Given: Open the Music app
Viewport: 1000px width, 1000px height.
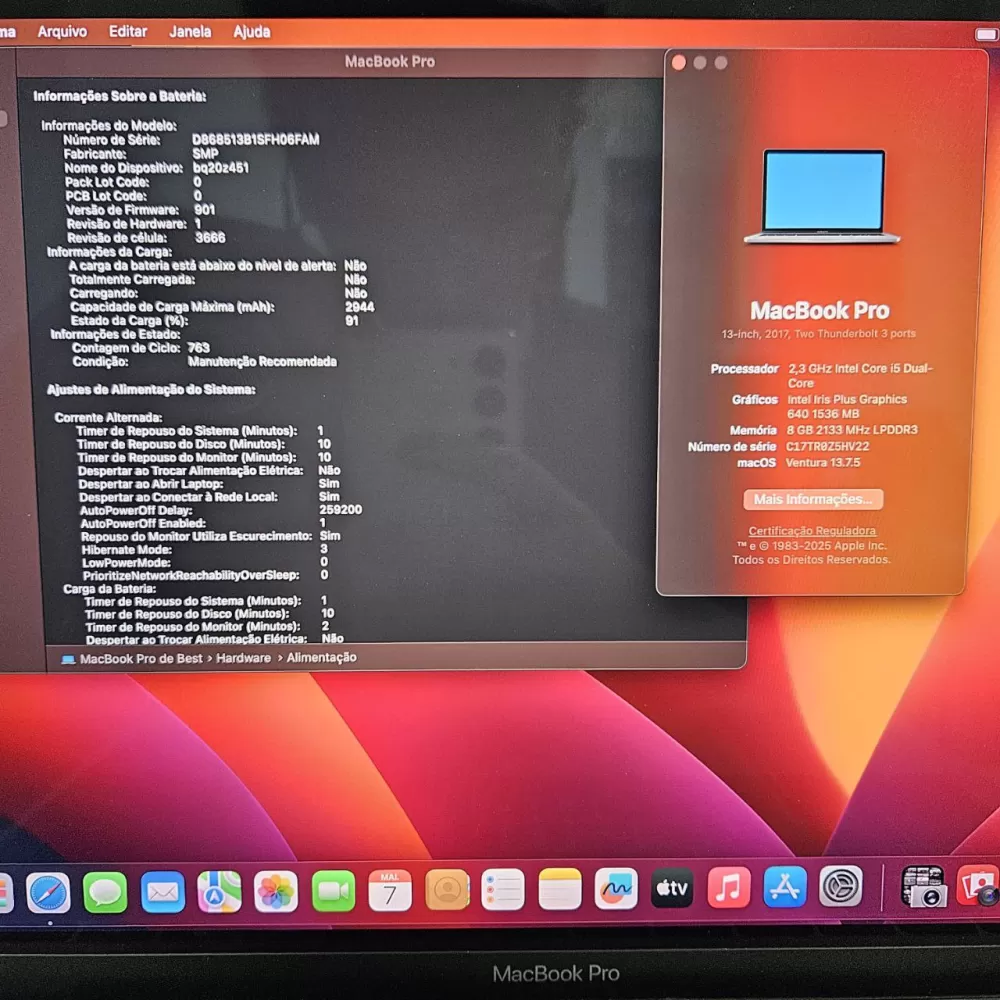Looking at the screenshot, I should point(729,886).
